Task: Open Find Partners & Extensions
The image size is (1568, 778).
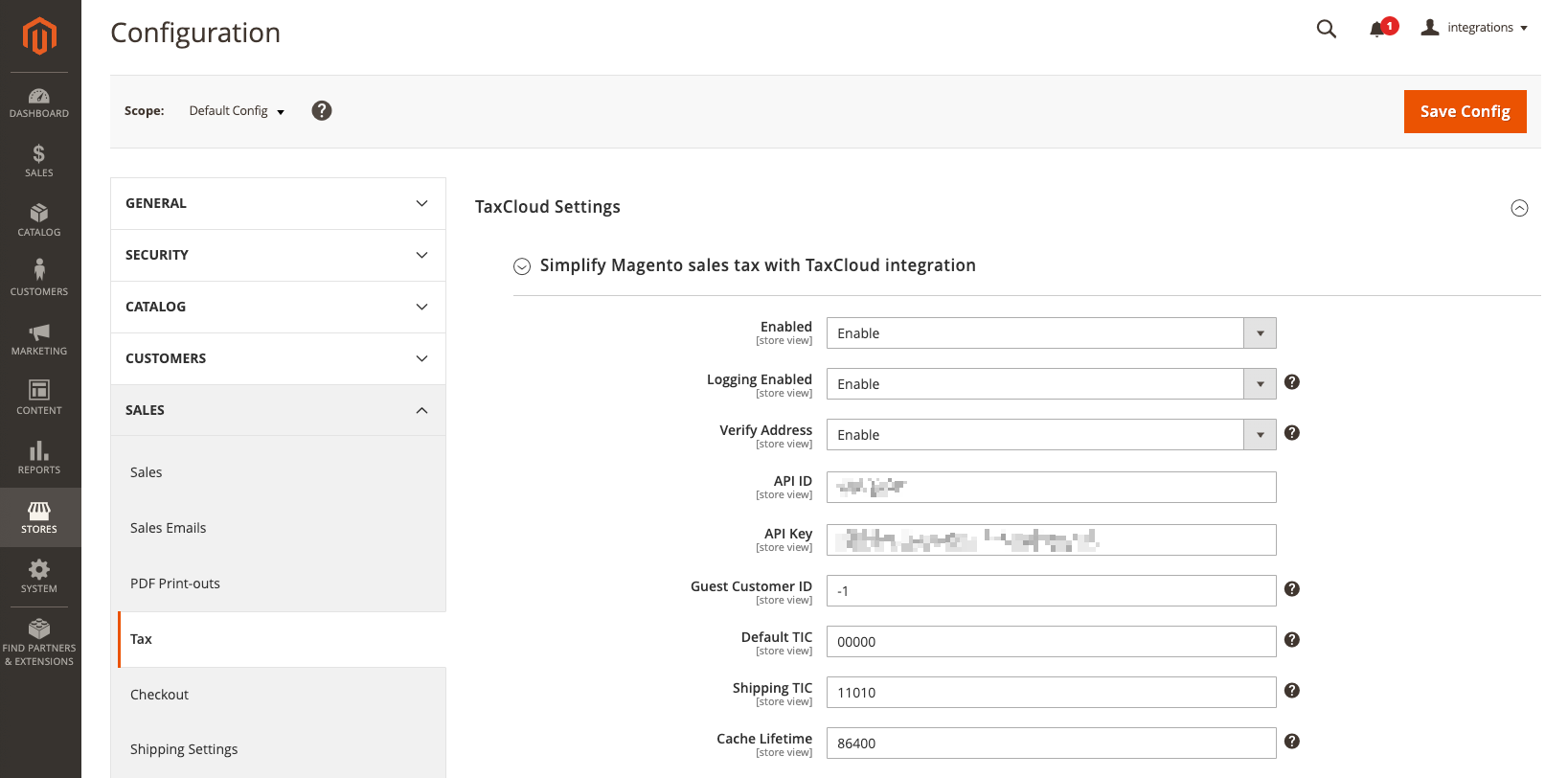Action: click(39, 643)
